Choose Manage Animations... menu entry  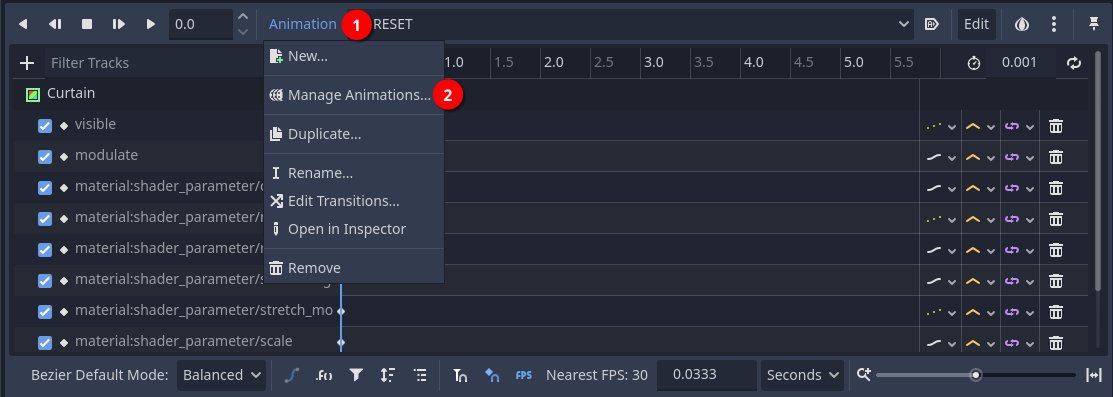(x=353, y=95)
